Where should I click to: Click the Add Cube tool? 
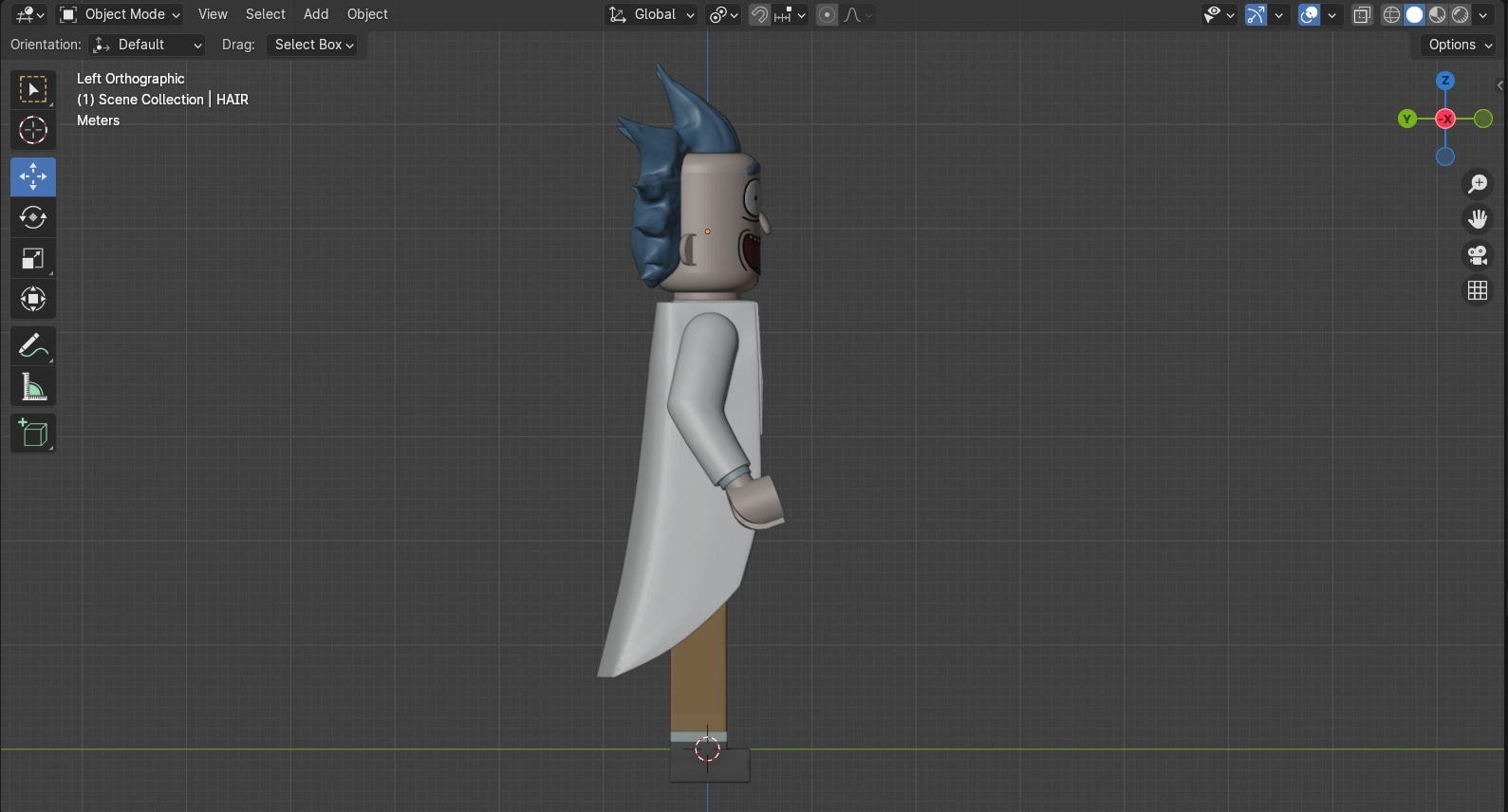pos(33,434)
